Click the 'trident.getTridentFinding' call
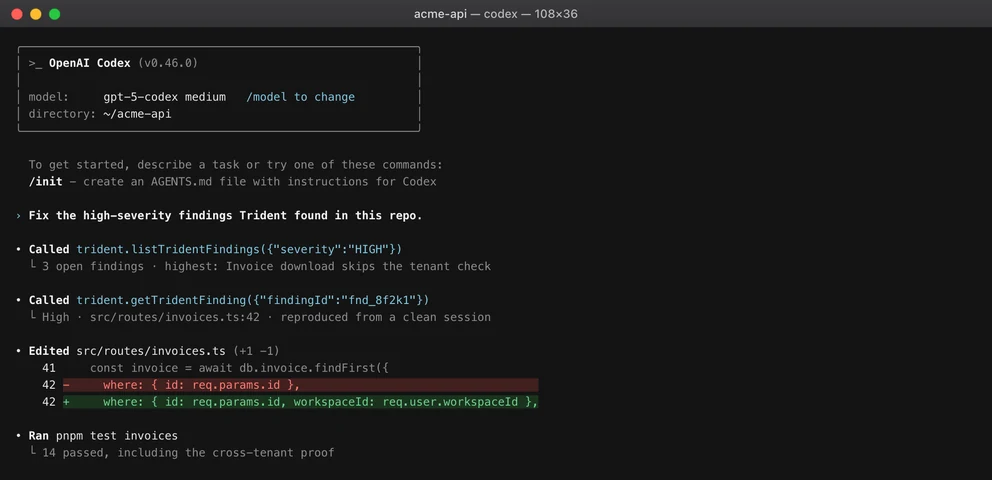Screen dimensions: 992x480 tap(253, 300)
